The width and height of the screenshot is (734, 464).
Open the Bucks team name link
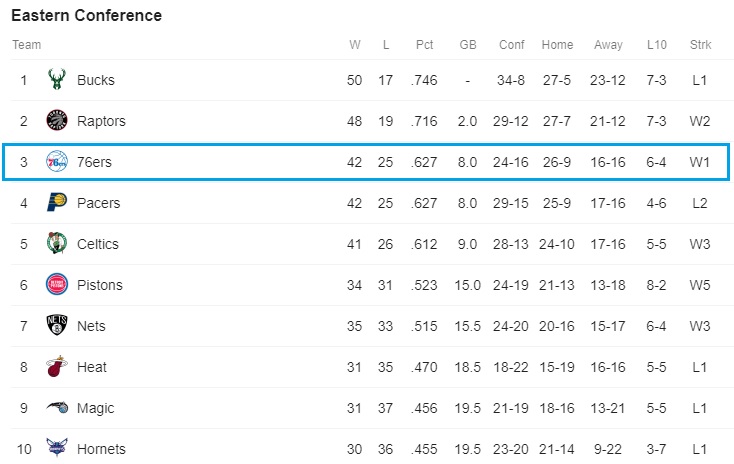point(96,81)
